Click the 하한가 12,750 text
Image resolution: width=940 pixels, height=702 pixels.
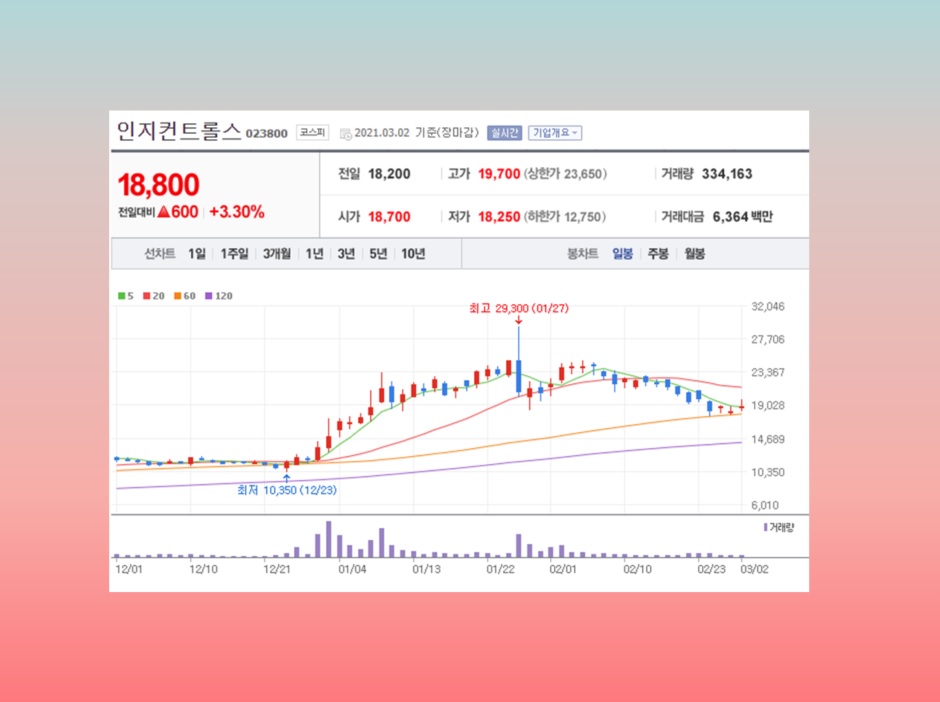565,216
